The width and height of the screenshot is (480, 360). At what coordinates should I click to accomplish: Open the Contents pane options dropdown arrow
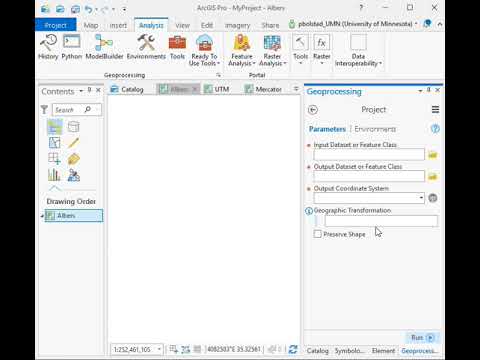tap(81, 91)
